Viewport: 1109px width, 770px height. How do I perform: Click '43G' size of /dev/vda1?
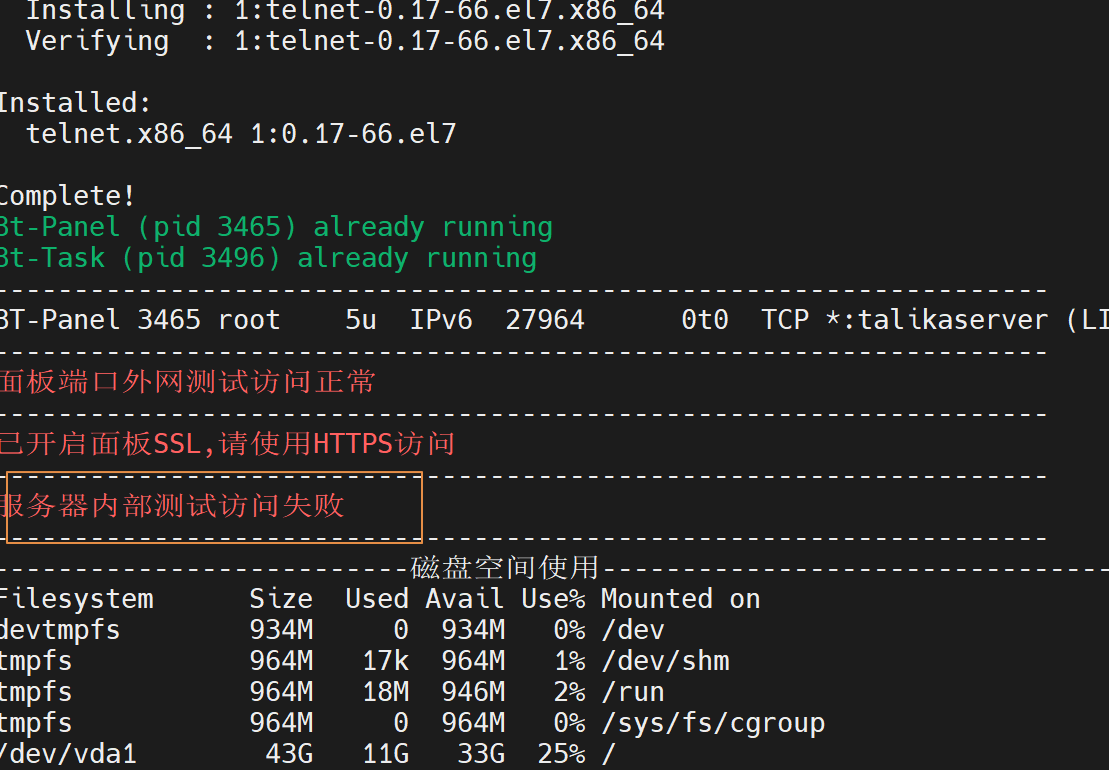(289, 754)
